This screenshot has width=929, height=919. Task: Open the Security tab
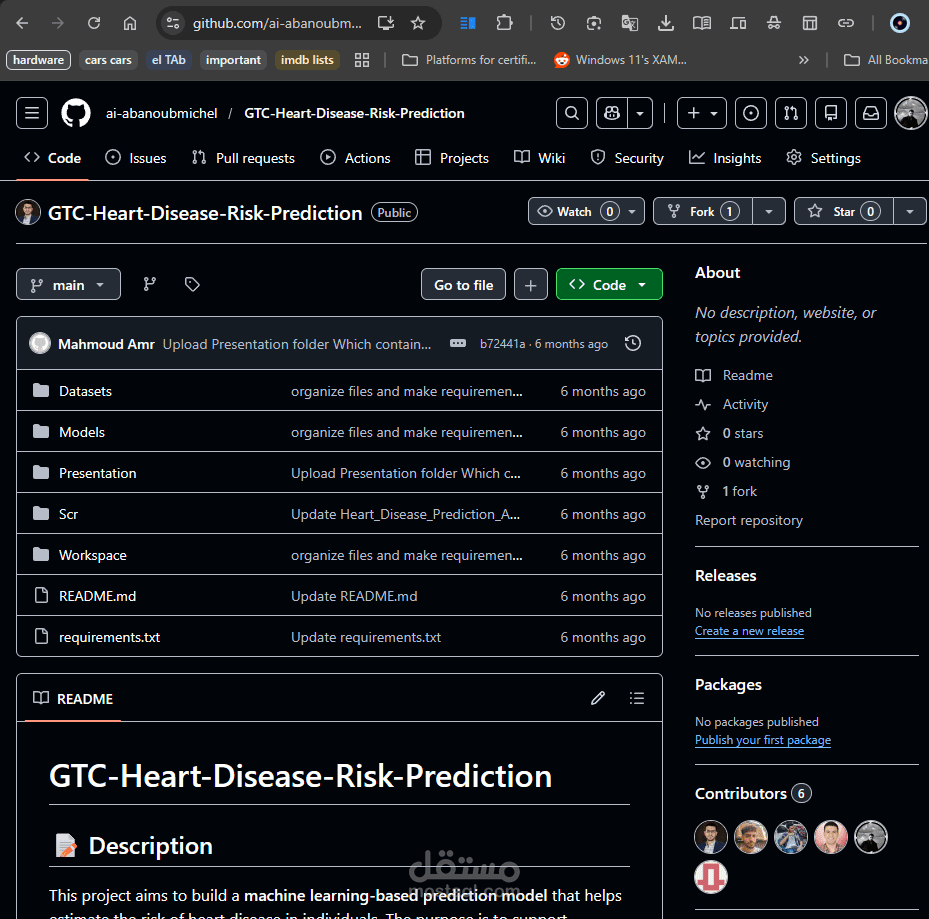(x=627, y=158)
